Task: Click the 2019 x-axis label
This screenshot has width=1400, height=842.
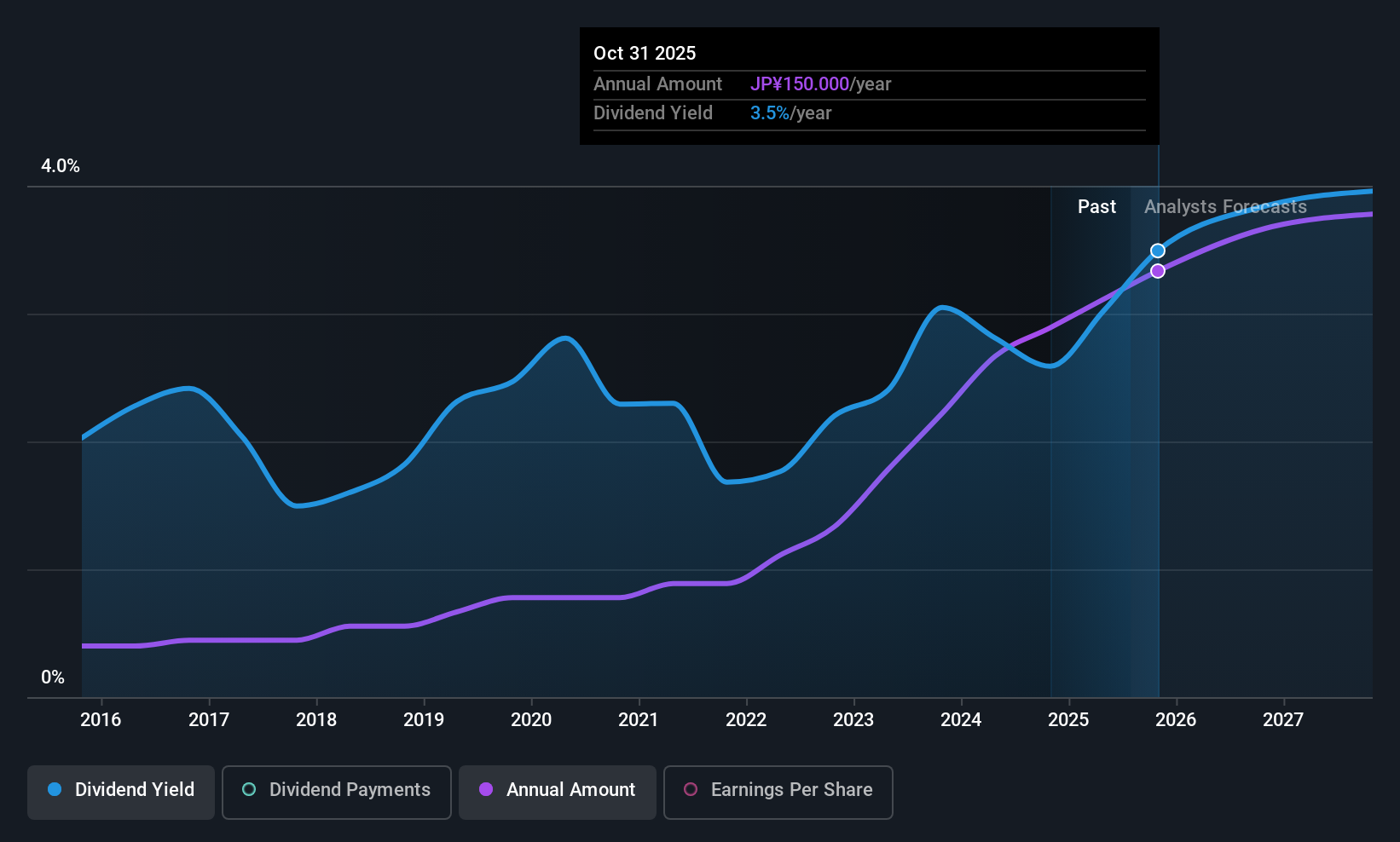Action: [424, 719]
